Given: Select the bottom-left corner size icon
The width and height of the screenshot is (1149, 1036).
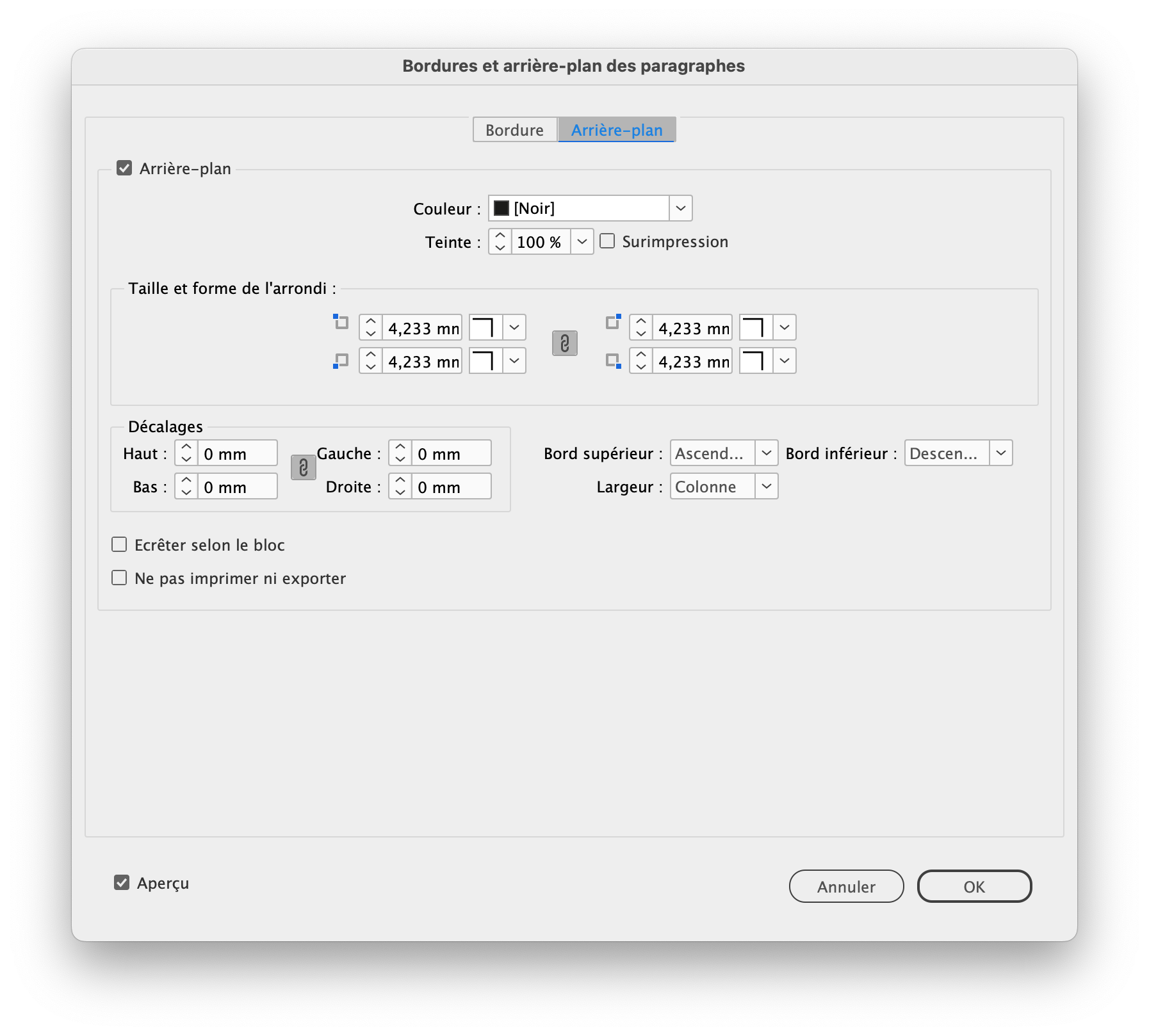Looking at the screenshot, I should [x=339, y=360].
